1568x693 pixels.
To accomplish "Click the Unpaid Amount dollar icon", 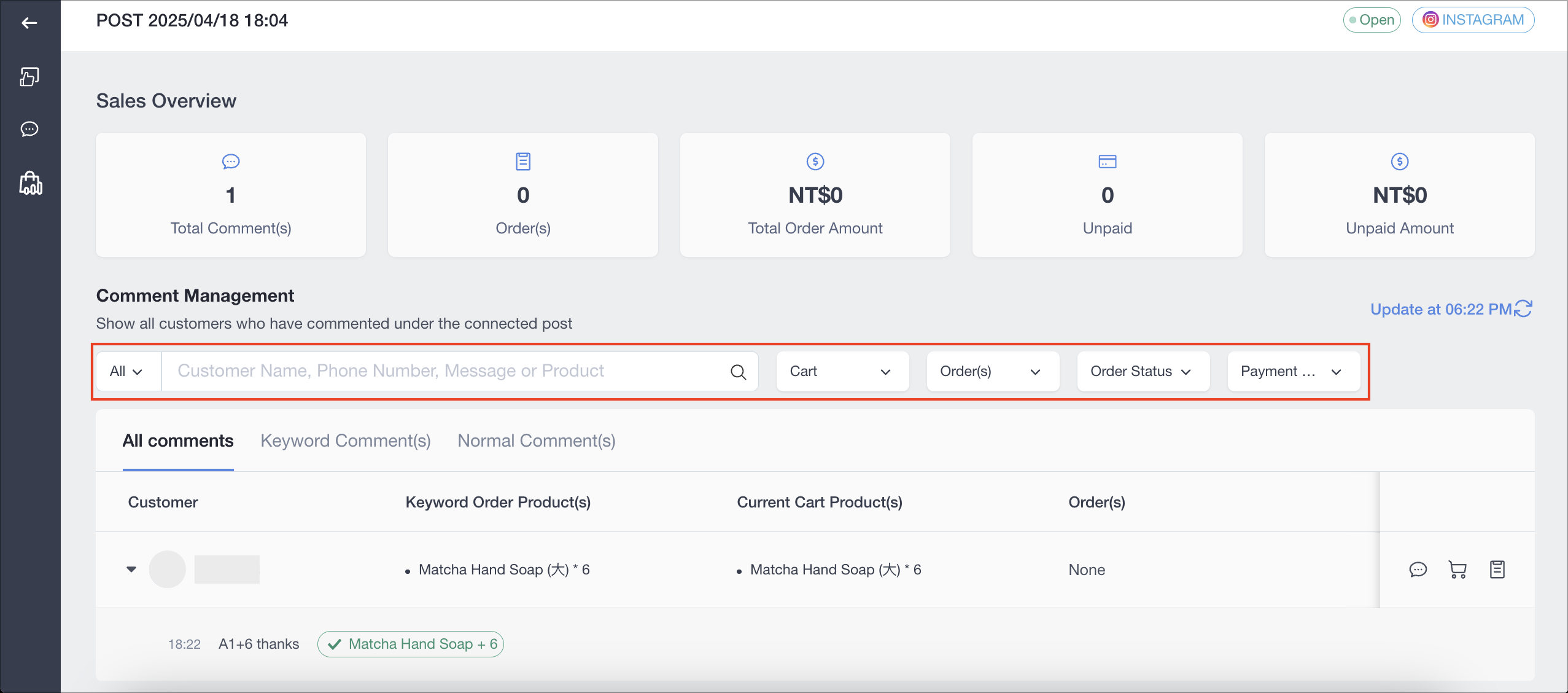I will pyautogui.click(x=1400, y=162).
